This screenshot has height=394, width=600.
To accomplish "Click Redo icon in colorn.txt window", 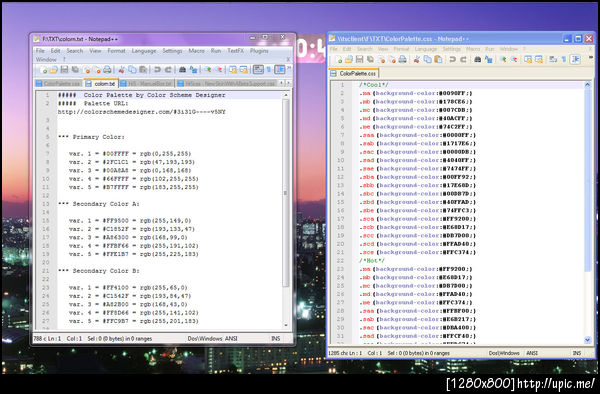I will tap(168, 70).
